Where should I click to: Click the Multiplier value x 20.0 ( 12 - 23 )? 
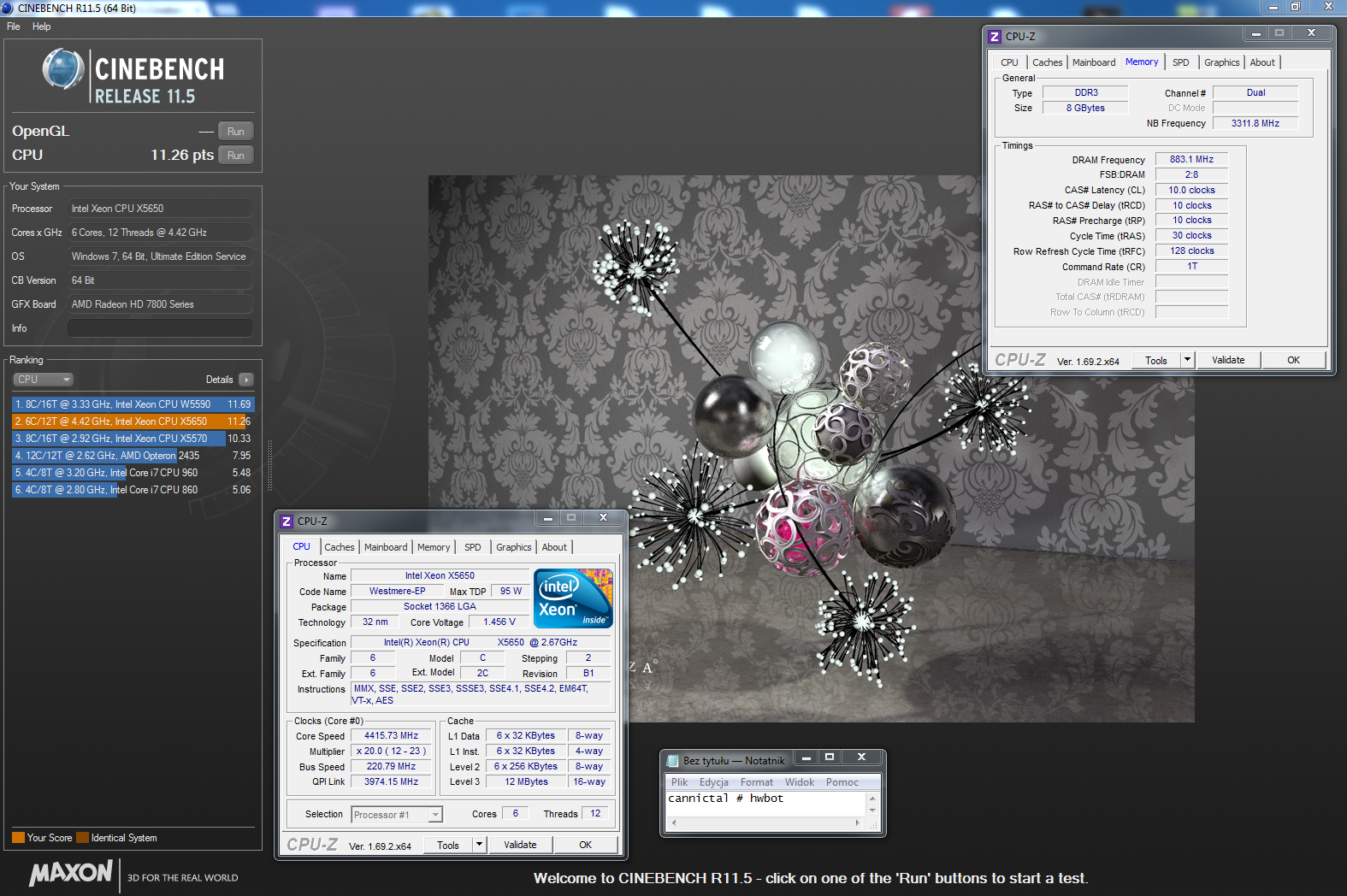(391, 751)
